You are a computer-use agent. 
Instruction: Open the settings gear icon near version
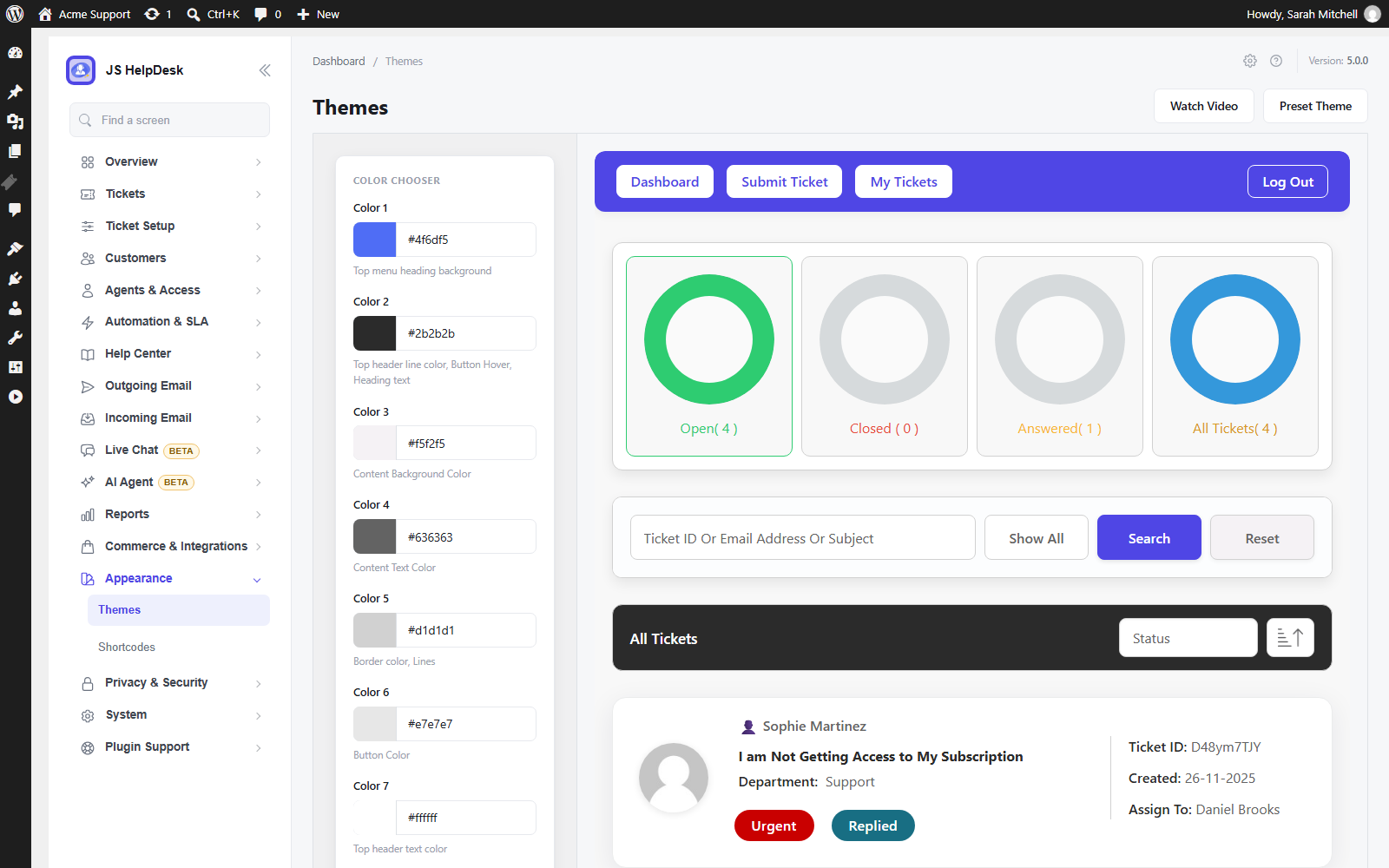[x=1250, y=61]
